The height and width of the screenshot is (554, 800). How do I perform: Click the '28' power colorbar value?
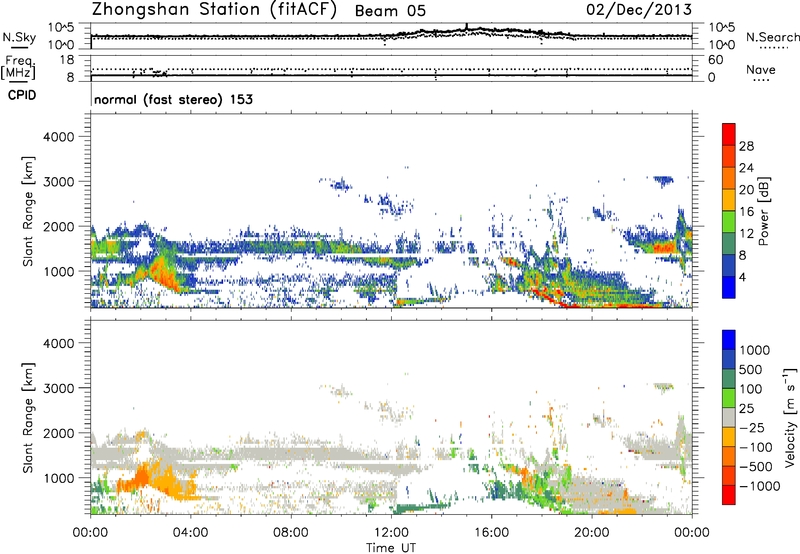746,146
